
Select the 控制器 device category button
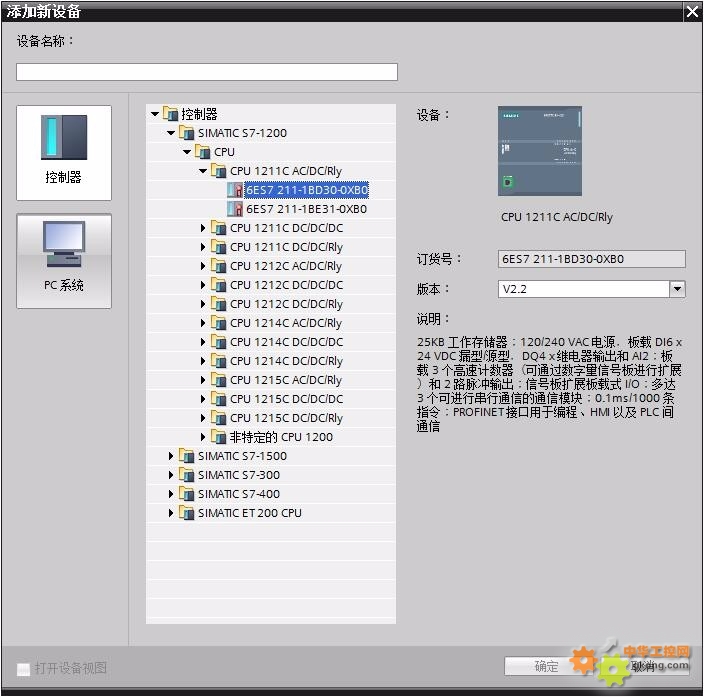click(64, 153)
